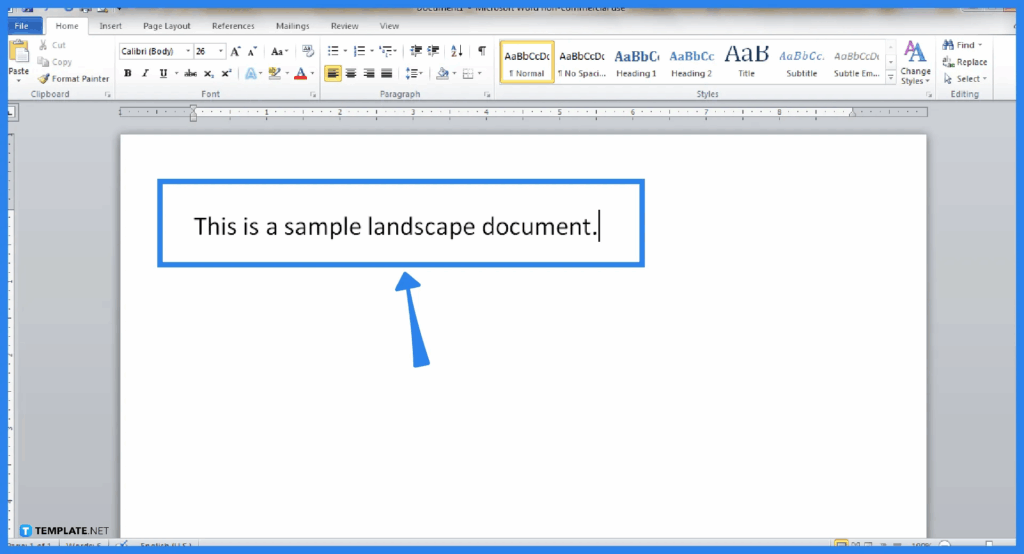
Task: Click the Replace icon
Action: (948, 62)
